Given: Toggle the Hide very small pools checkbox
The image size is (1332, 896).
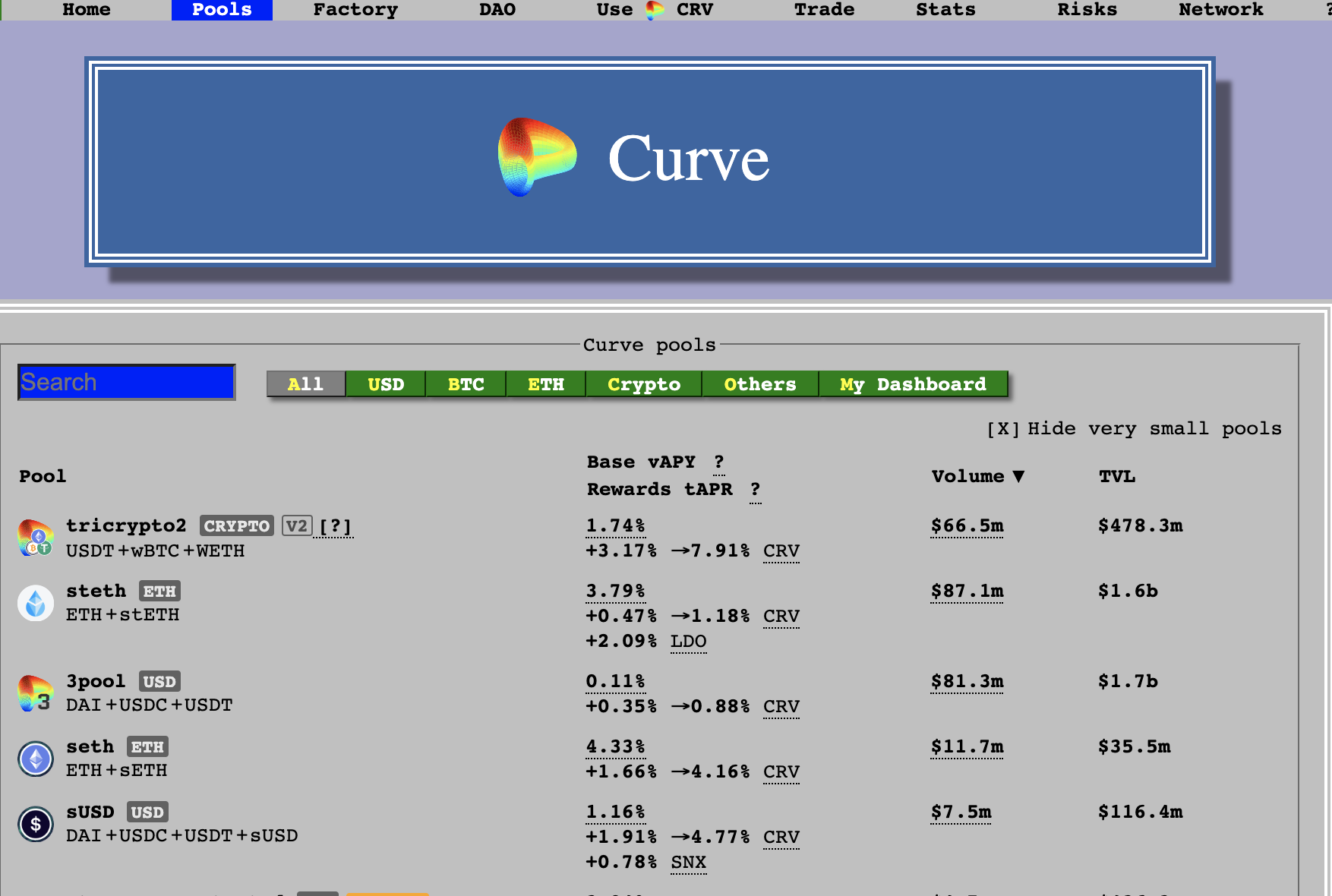Looking at the screenshot, I should pos(1002,428).
